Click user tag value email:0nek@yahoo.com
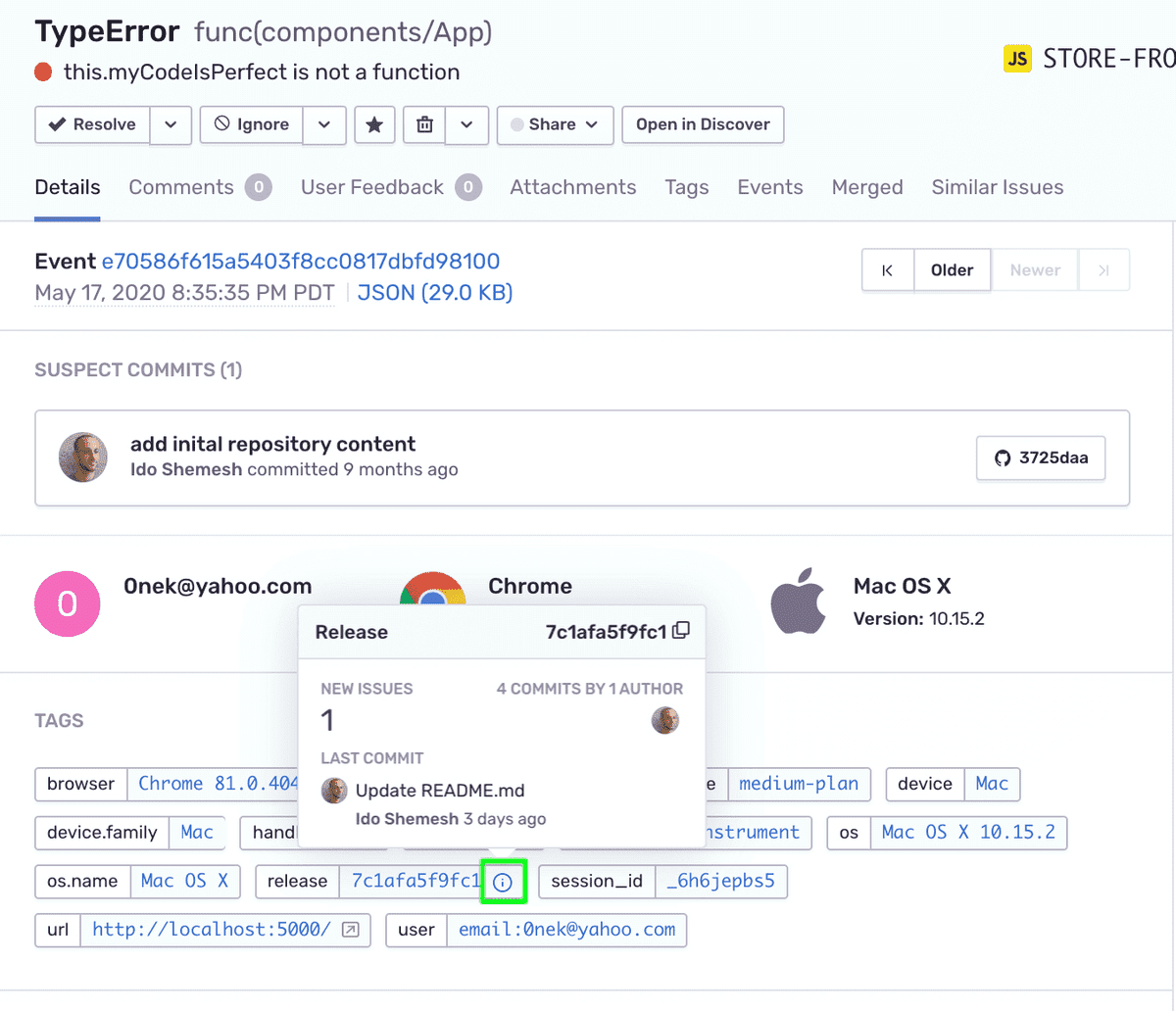Viewport: 1176px width, 1011px height. (566, 930)
